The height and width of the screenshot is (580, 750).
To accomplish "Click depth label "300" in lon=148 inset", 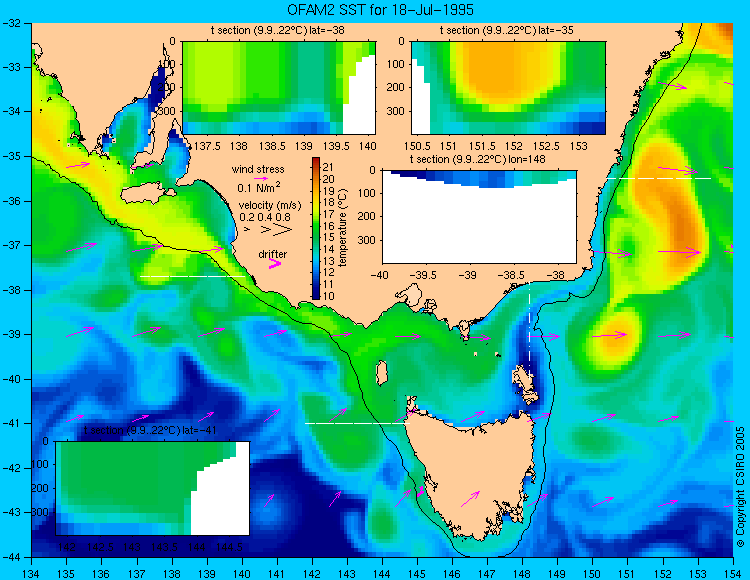I will (x=369, y=240).
